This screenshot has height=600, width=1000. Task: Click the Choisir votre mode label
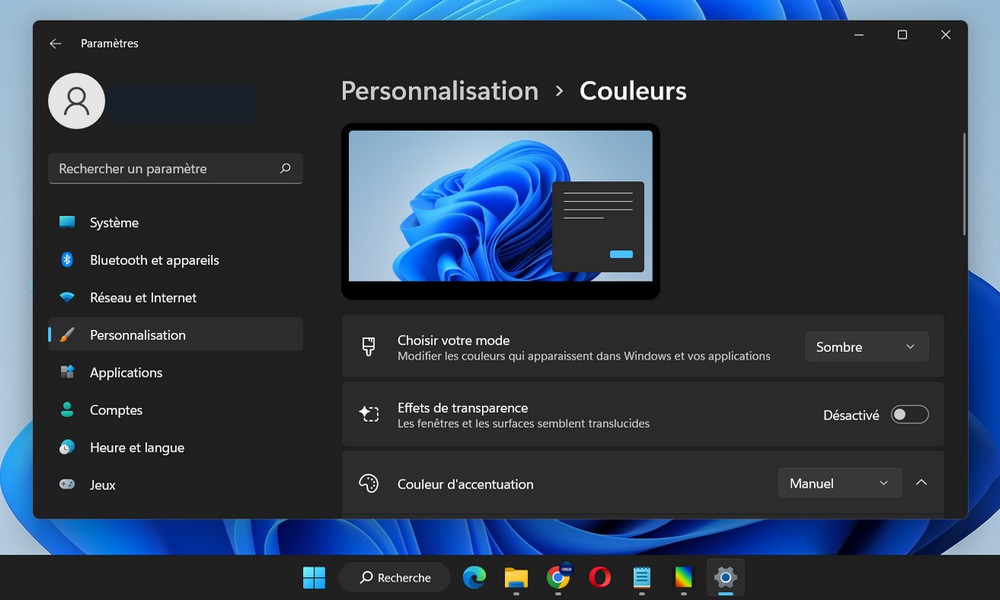click(x=453, y=340)
